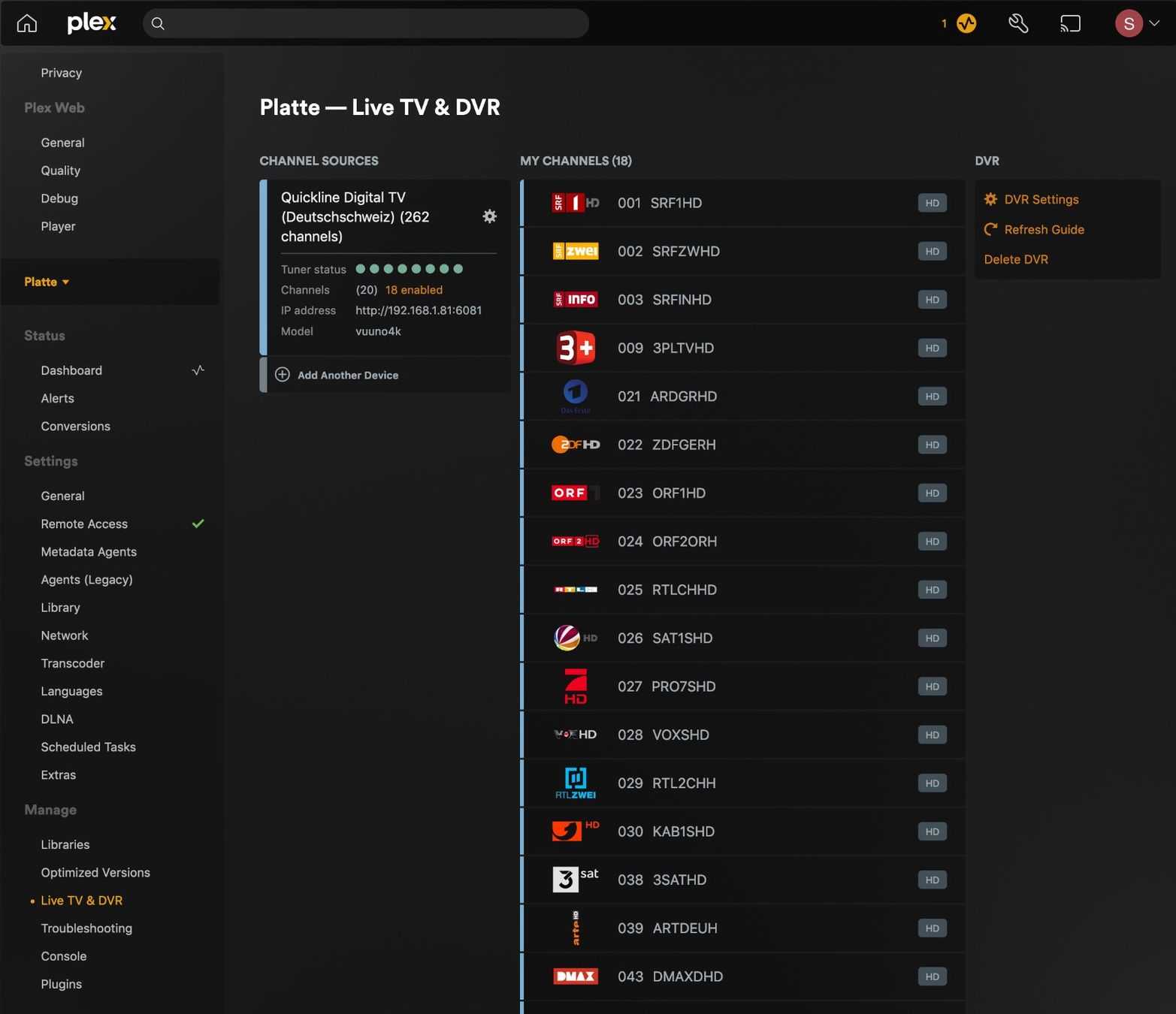Viewport: 1176px width, 1014px height.
Task: Click the Kabel Eins HD channel logo
Action: pos(576,831)
